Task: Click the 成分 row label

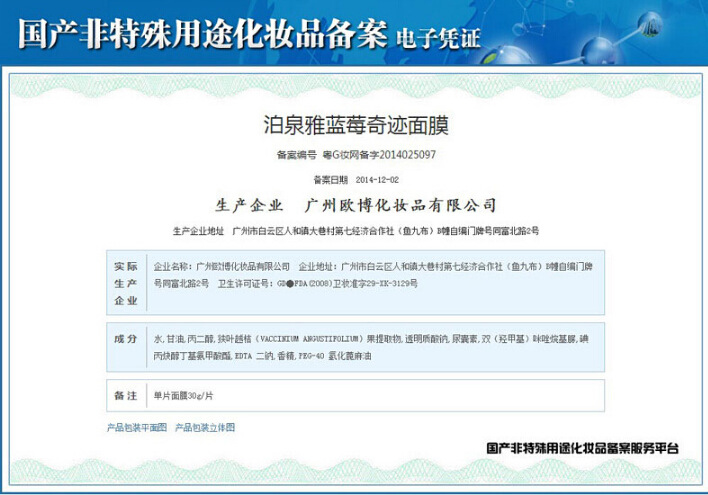Action: pyautogui.click(x=126, y=339)
